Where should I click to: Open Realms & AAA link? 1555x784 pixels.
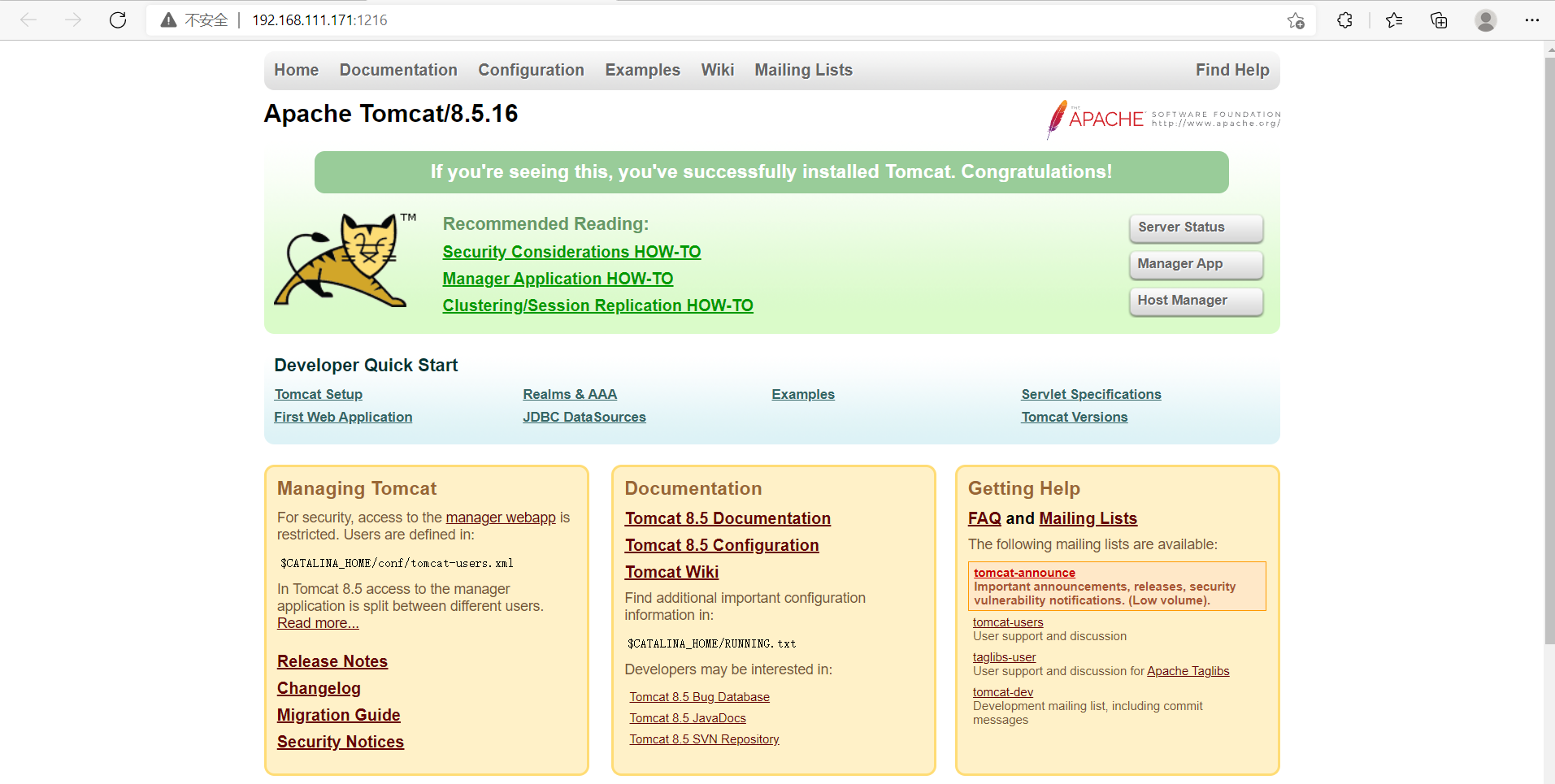pos(570,394)
